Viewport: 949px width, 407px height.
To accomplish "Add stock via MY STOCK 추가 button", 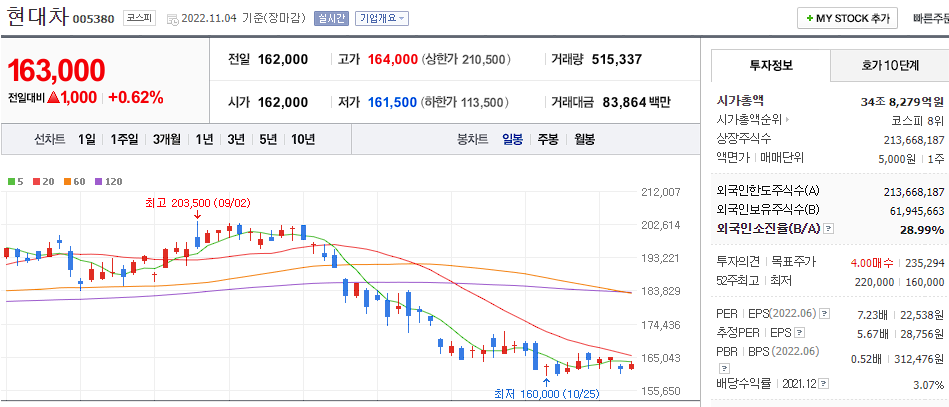I will tap(847, 18).
